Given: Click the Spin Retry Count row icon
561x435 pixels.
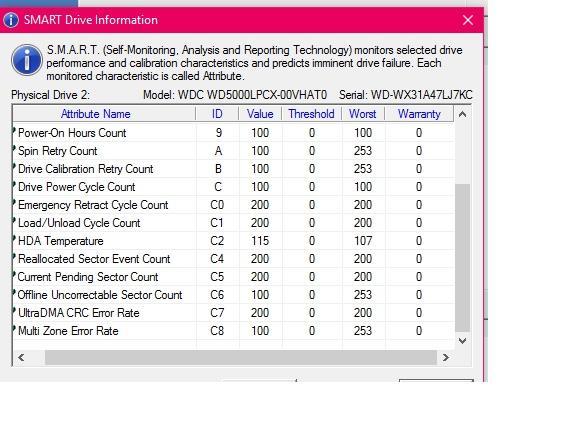Looking at the screenshot, I should pos(14,148).
